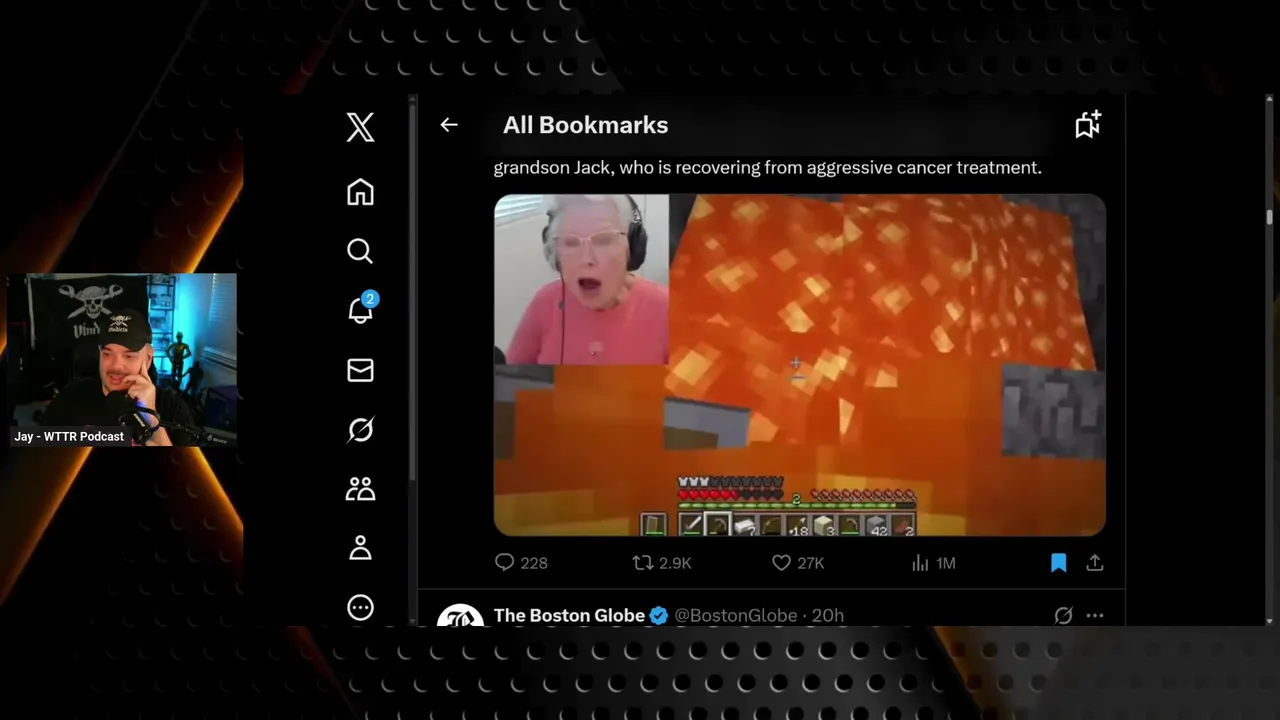Screen dimensions: 1280x720
Task: Open Grok icon on Boston Globe post
Action: tap(1063, 616)
